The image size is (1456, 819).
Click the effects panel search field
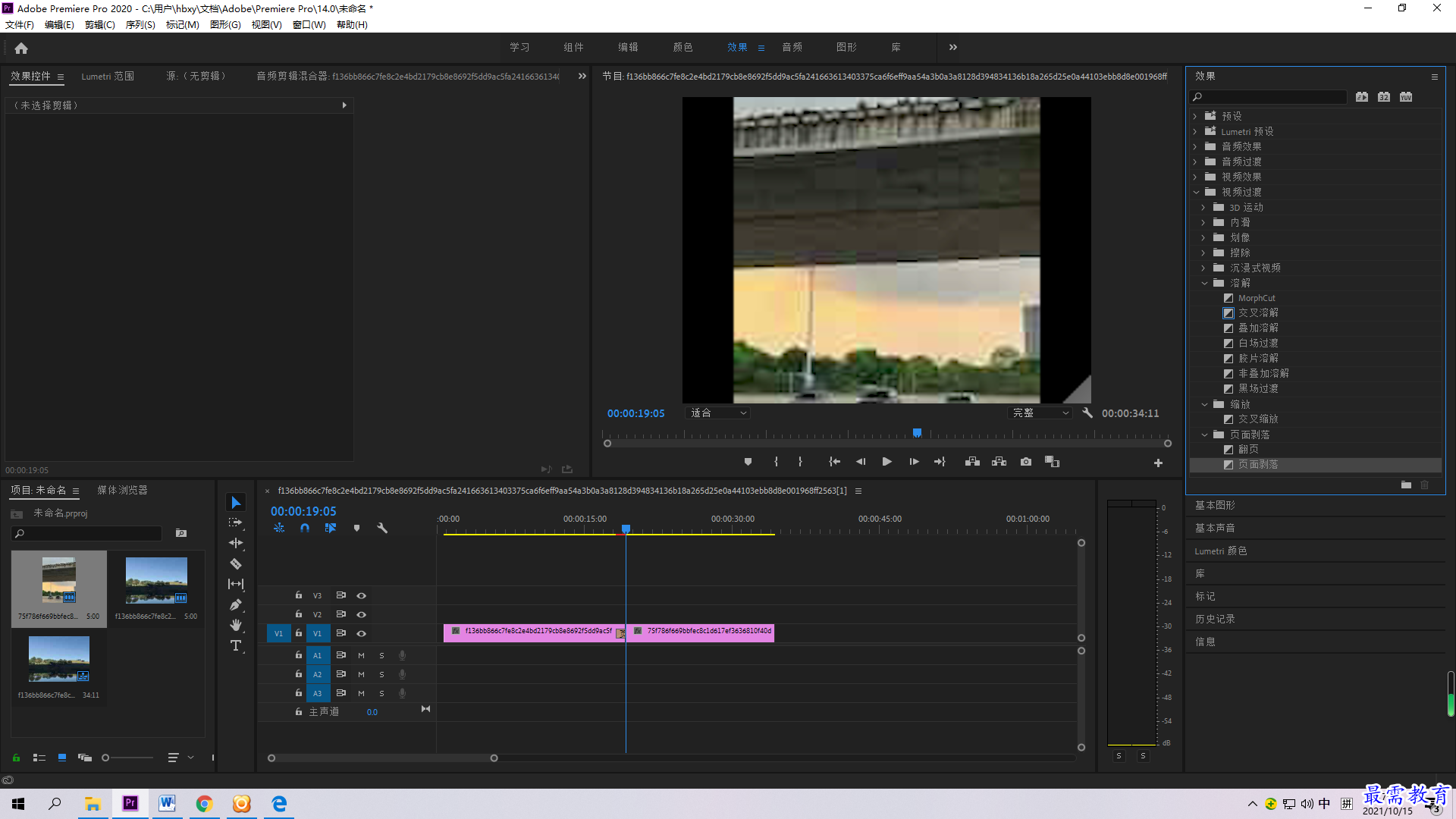(1270, 97)
